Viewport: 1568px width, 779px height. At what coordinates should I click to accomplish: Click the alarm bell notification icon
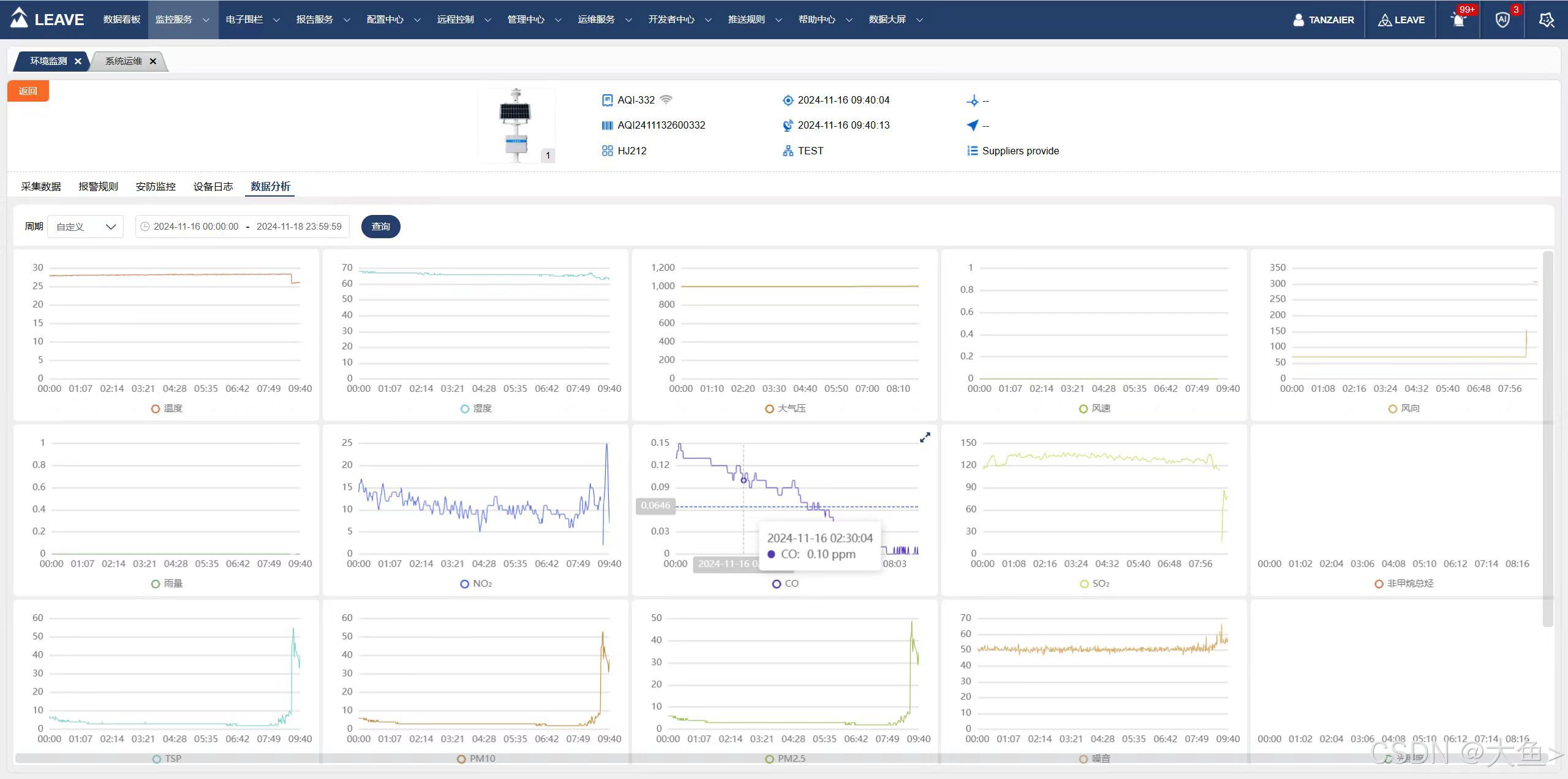pyautogui.click(x=1458, y=20)
